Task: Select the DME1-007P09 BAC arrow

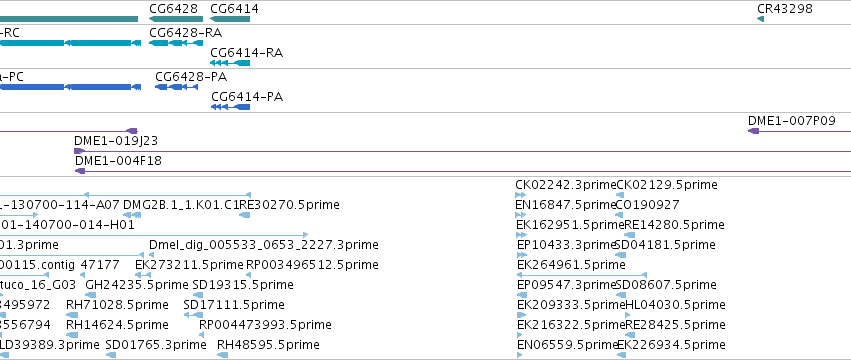Action: 753,131
